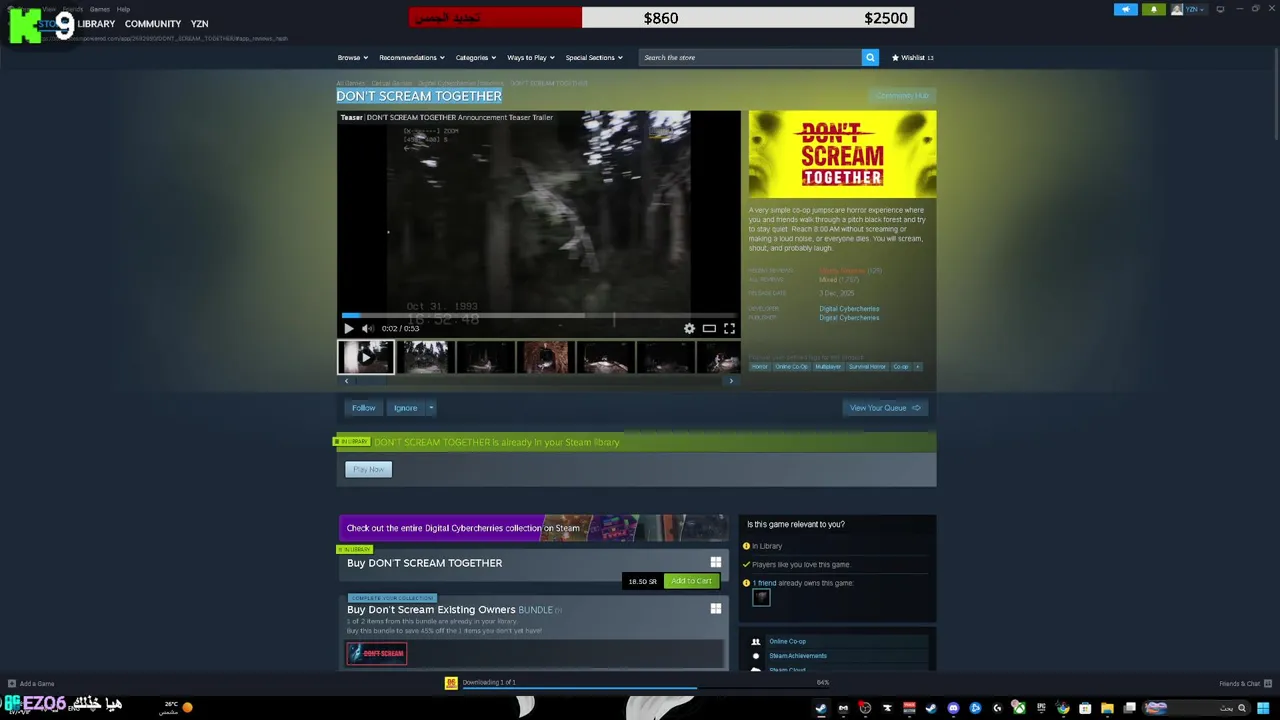1280x720 pixels.
Task: Click the Survival Horror tag
Action: [x=867, y=366]
